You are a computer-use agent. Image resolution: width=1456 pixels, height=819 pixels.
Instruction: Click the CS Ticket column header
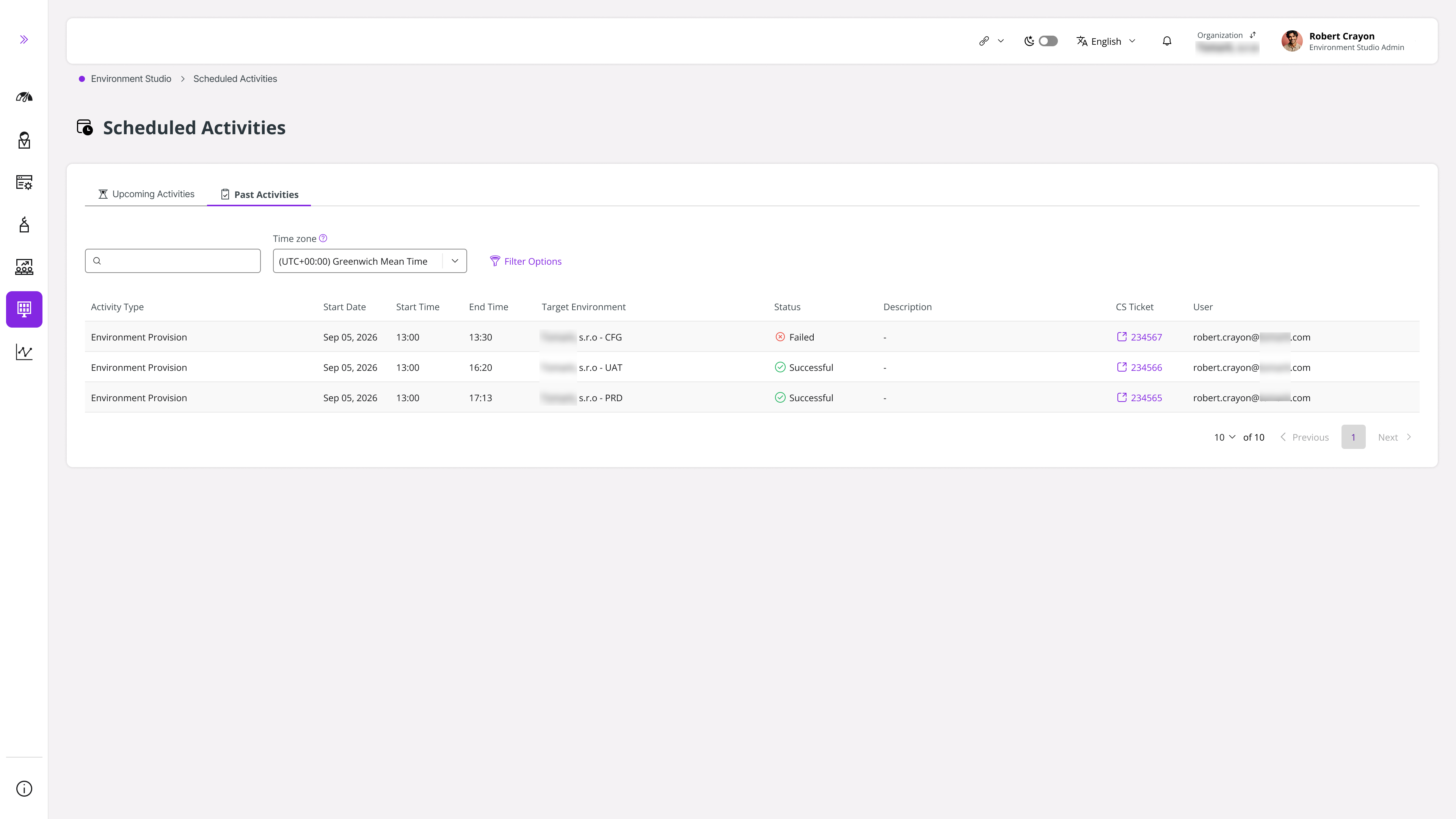point(1134,307)
